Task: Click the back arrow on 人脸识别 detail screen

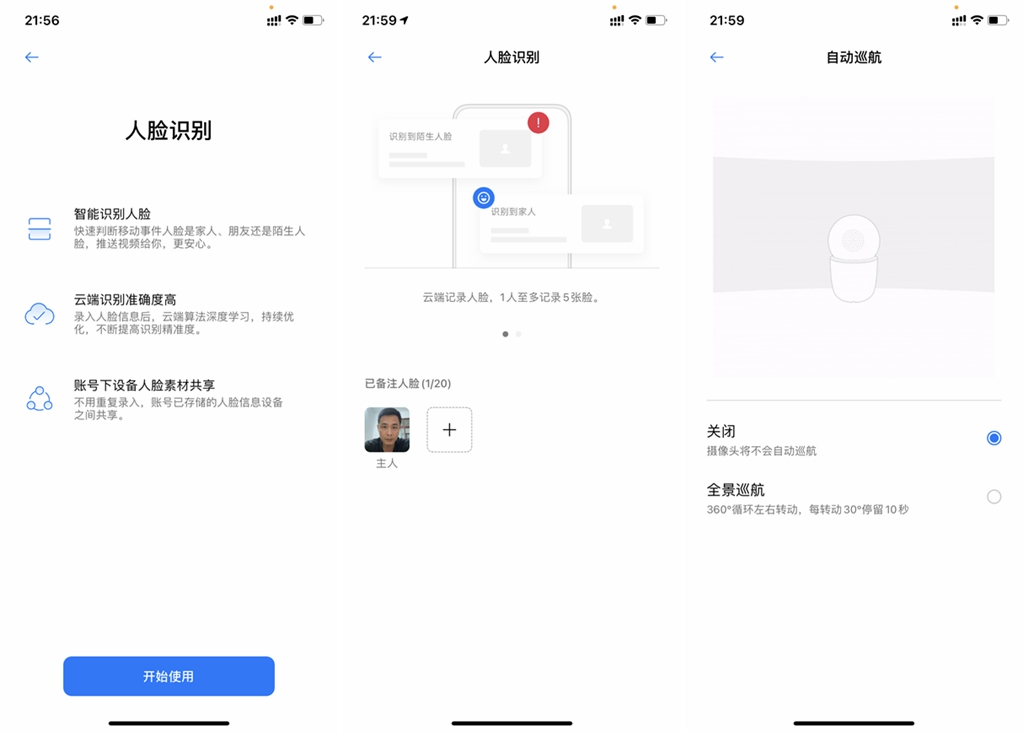Action: [374, 57]
